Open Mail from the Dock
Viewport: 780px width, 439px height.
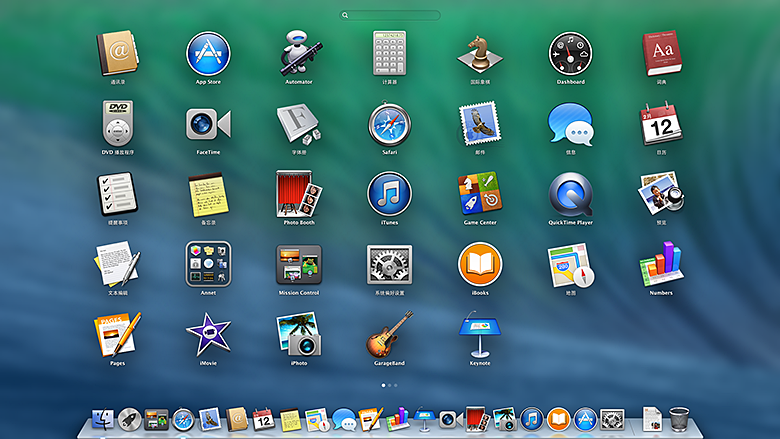coord(210,420)
